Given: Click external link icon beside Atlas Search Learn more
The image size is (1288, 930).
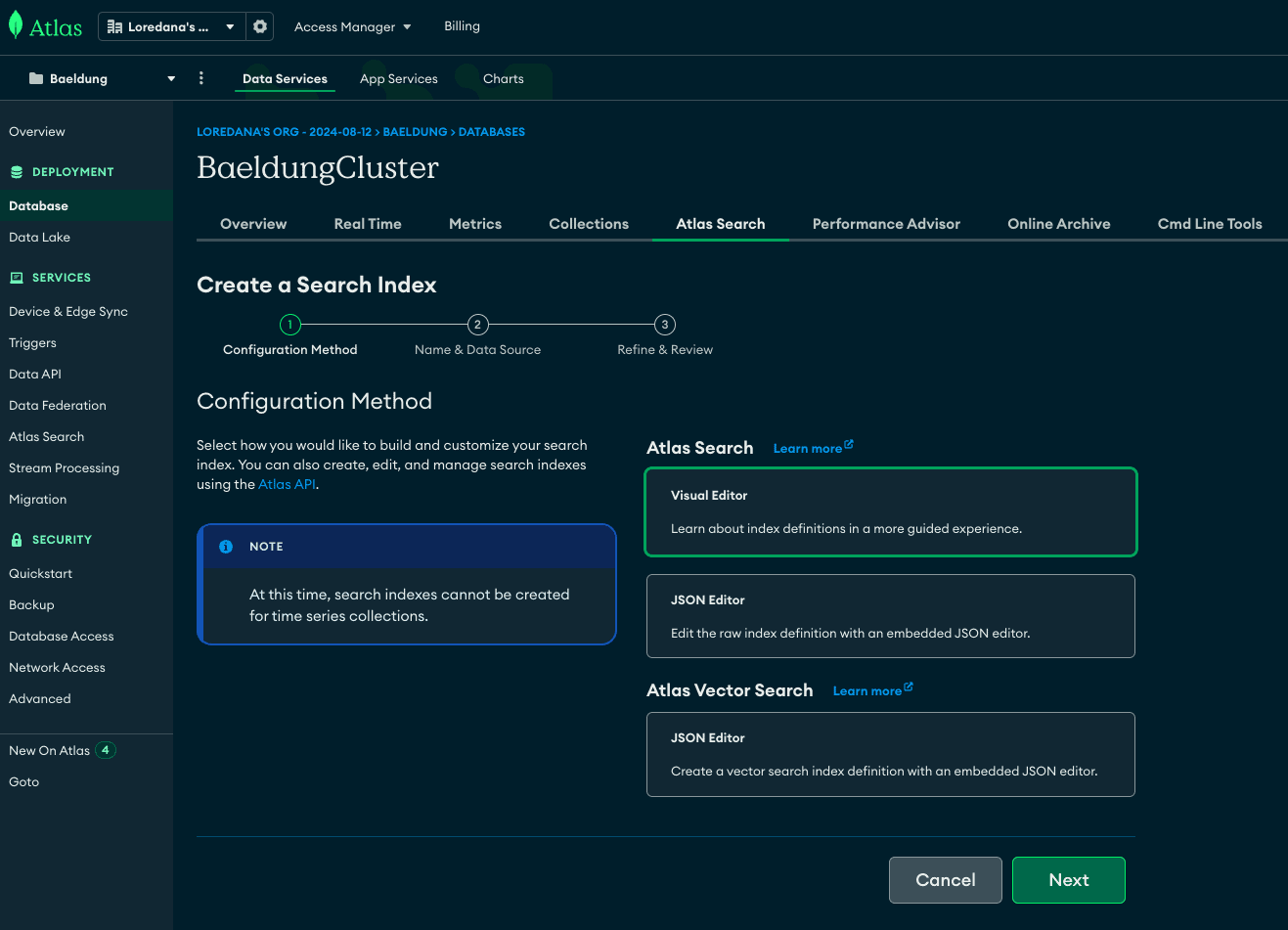Looking at the screenshot, I should tap(849, 444).
